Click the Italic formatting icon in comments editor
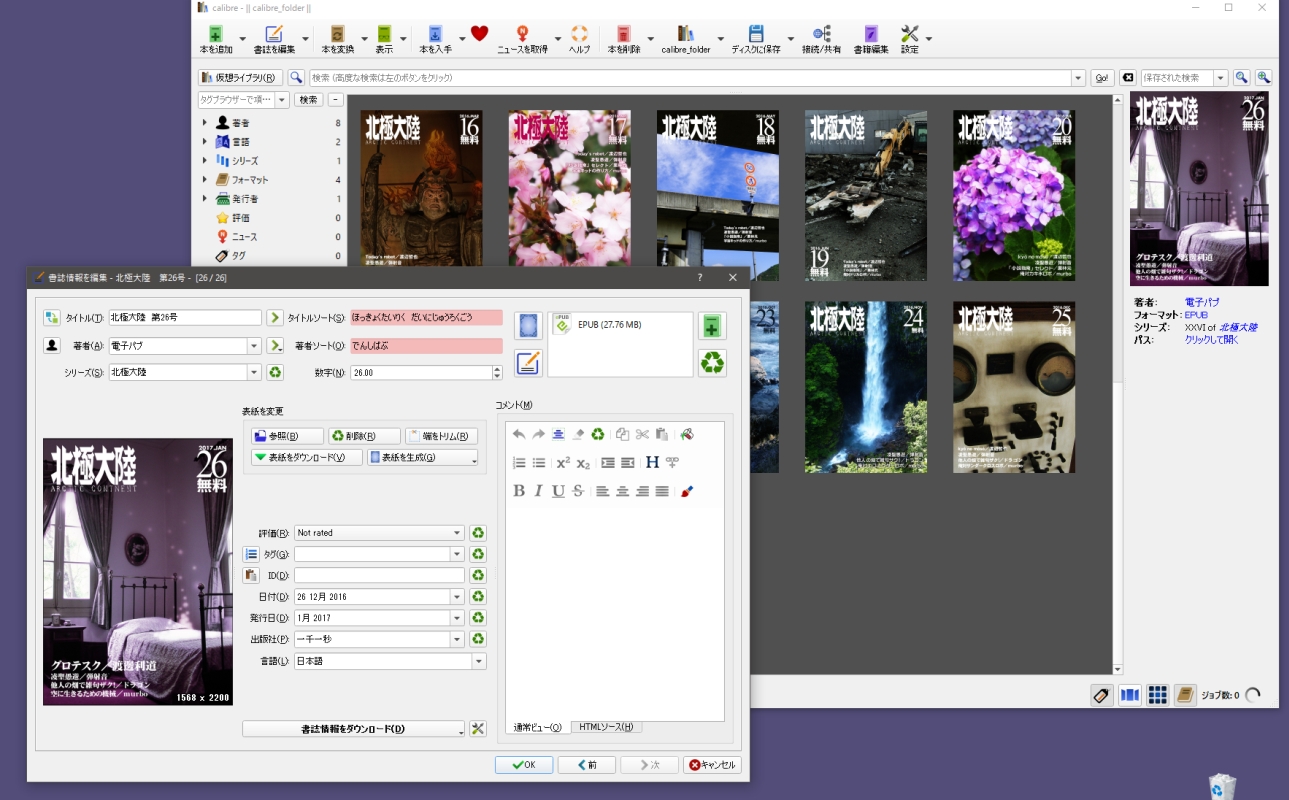The image size is (1289, 800). point(538,491)
